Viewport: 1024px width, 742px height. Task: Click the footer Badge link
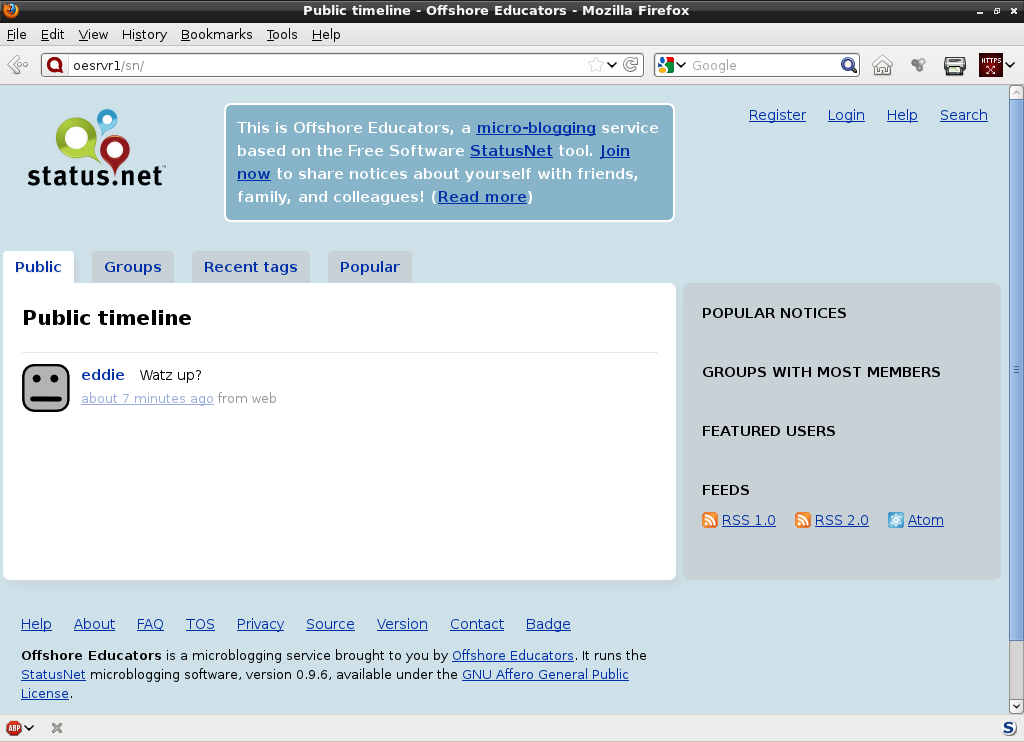(548, 624)
